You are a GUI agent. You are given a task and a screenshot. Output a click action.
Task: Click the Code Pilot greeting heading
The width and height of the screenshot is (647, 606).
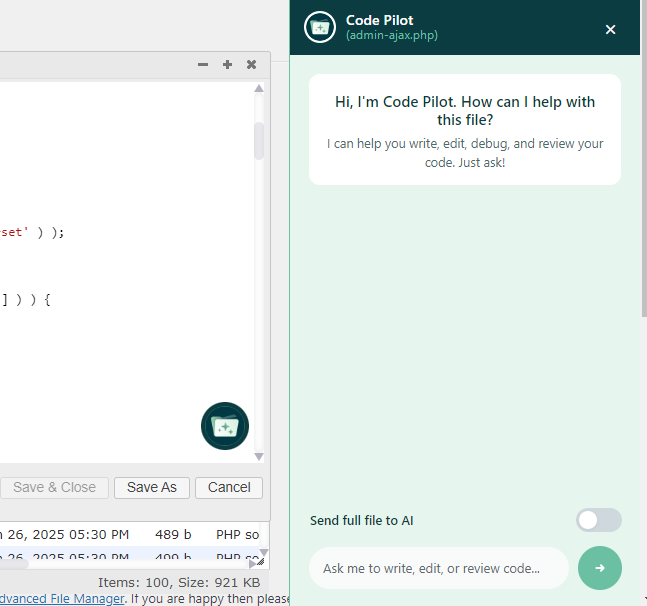465,111
